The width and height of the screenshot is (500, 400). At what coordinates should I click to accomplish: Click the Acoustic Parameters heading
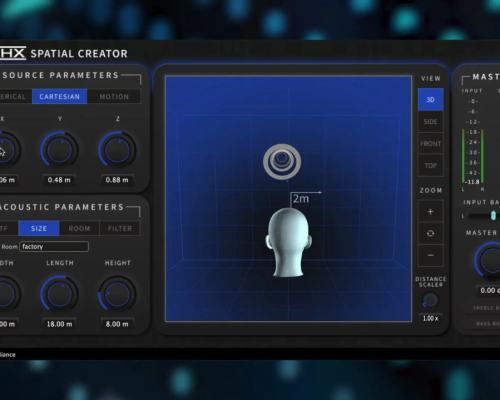click(x=62, y=207)
